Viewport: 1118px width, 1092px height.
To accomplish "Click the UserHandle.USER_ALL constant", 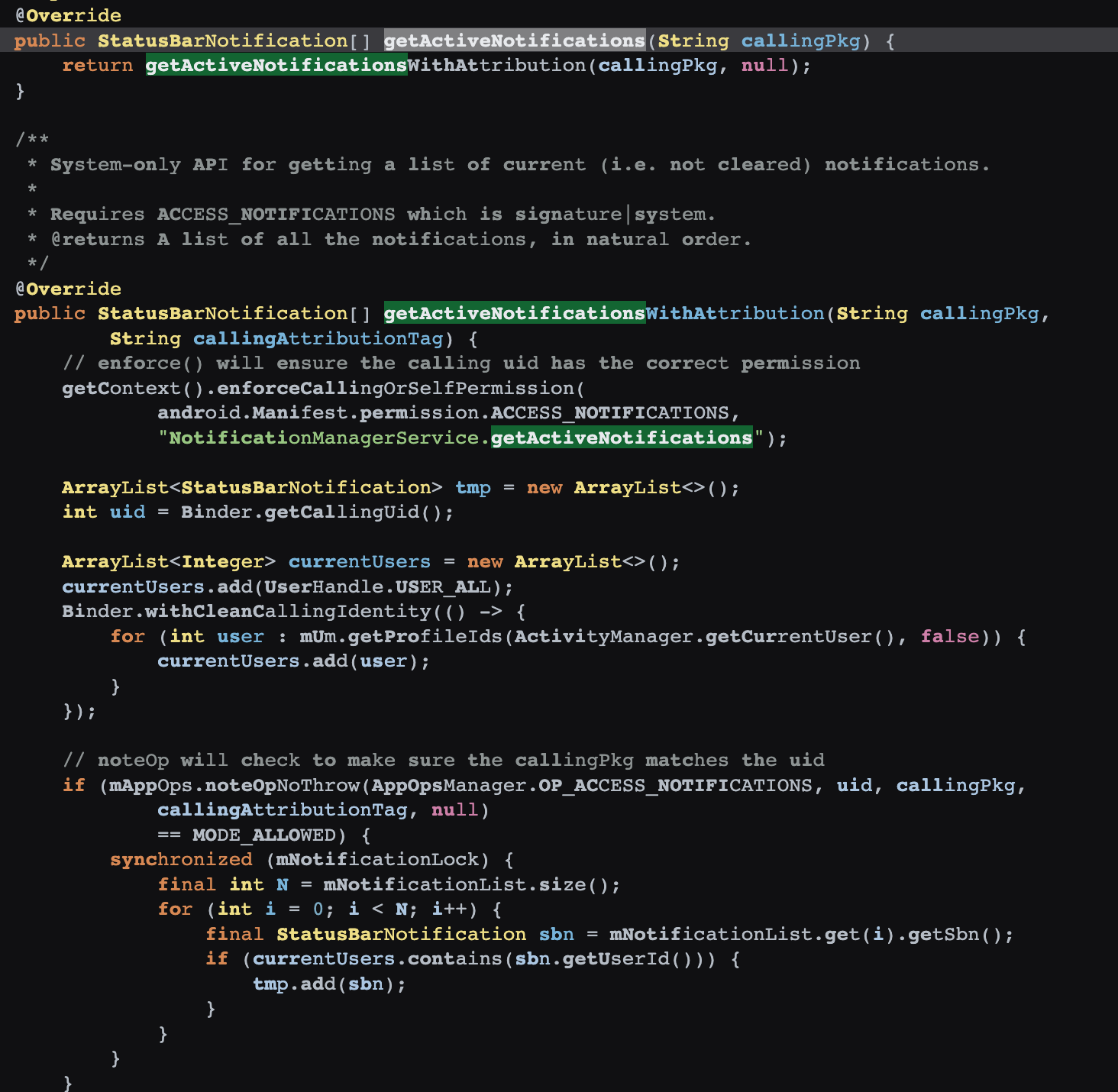I will point(378,587).
